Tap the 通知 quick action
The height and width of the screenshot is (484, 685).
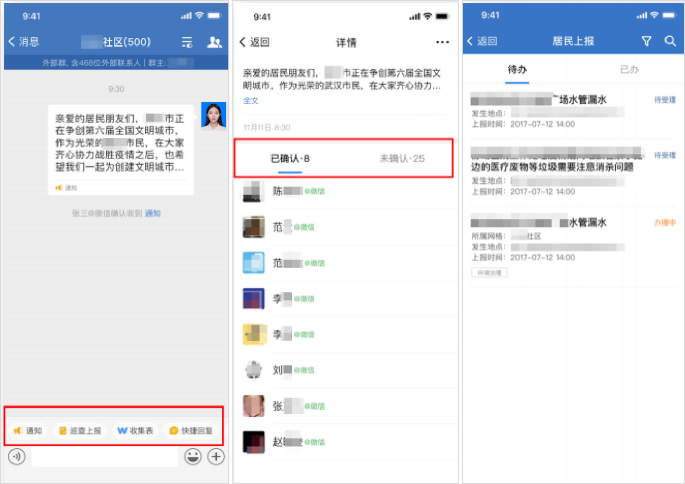(x=28, y=430)
